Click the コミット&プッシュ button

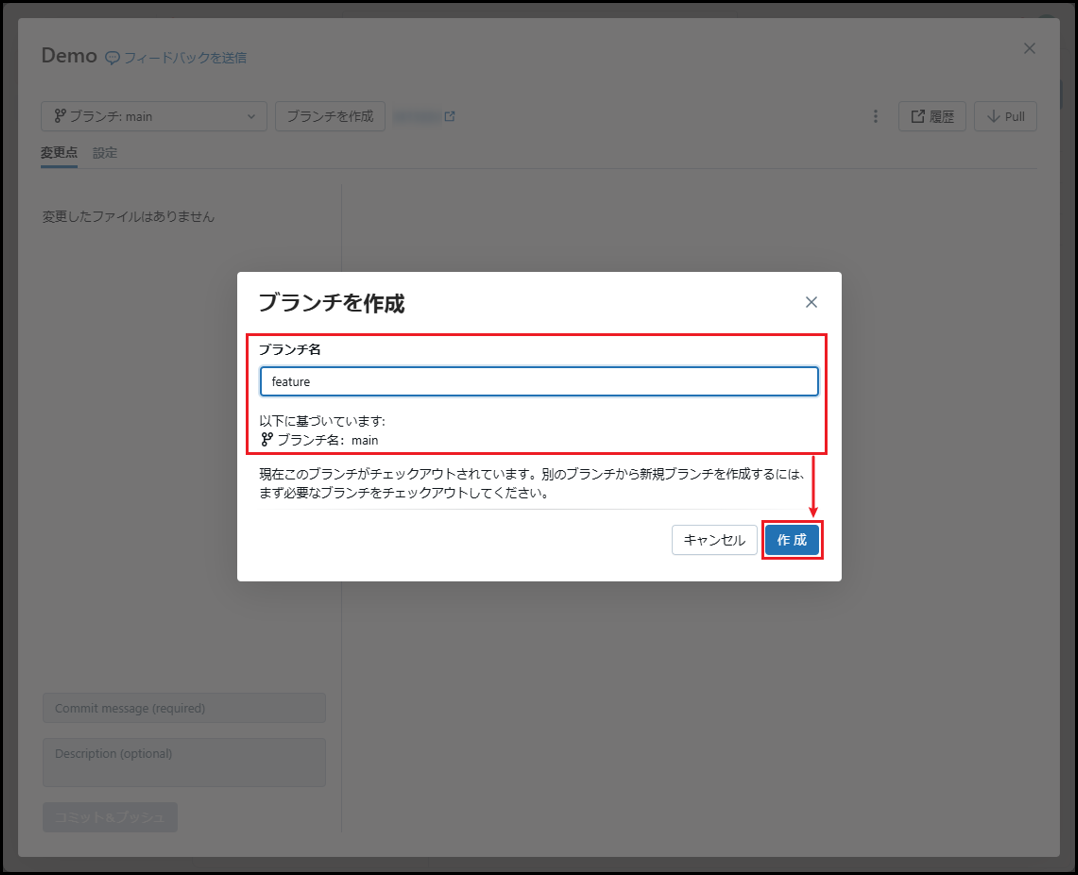pyautogui.click(x=110, y=817)
